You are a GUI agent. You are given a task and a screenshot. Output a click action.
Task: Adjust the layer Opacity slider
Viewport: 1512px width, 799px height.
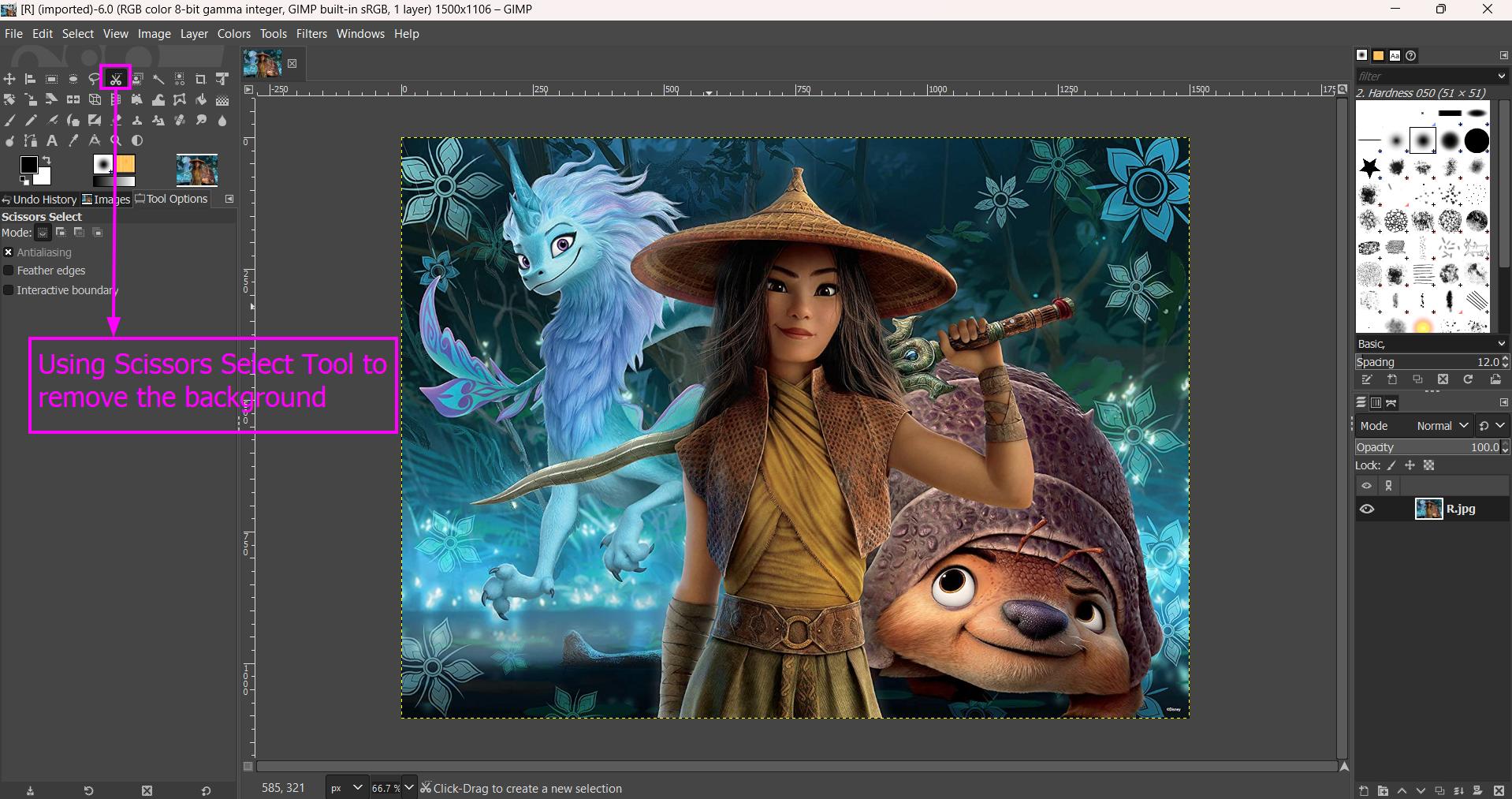1428,447
